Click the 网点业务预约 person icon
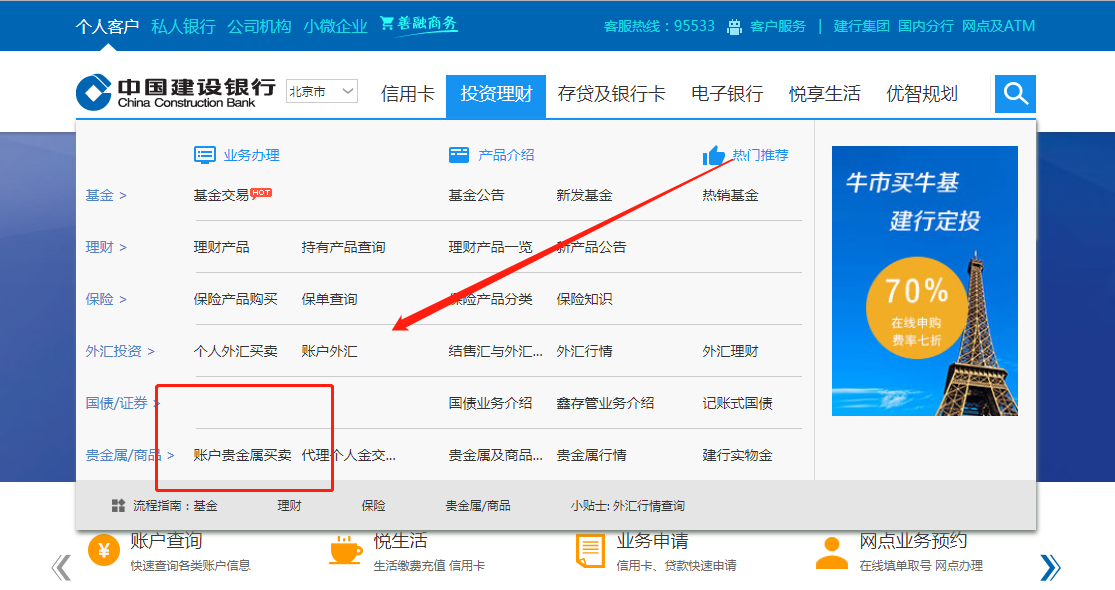The height and width of the screenshot is (590, 1115). coord(831,553)
